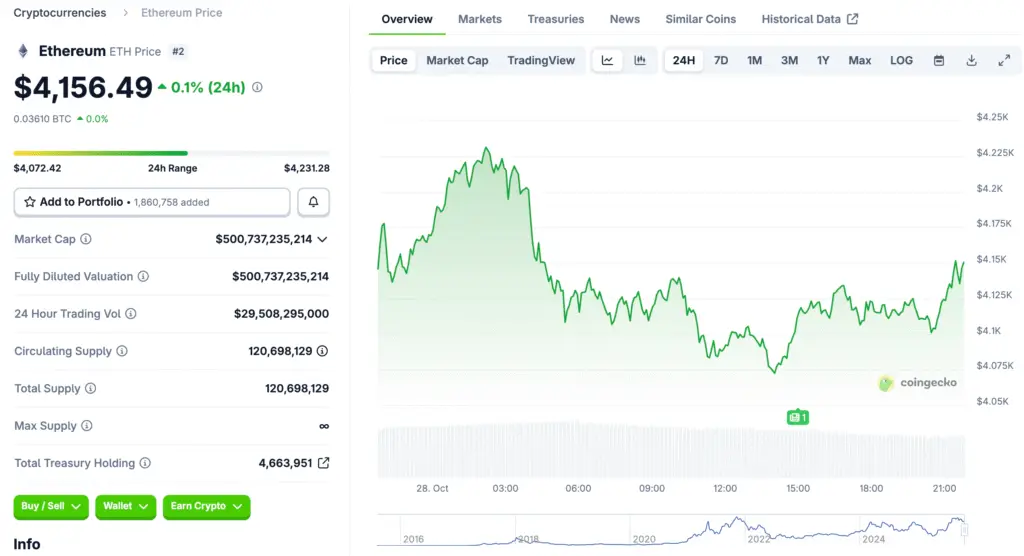
Task: Open the Buy / Sell dropdown
Action: click(x=51, y=507)
